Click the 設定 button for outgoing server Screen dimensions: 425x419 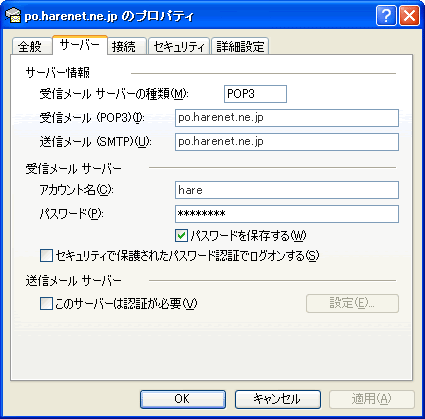[352, 303]
